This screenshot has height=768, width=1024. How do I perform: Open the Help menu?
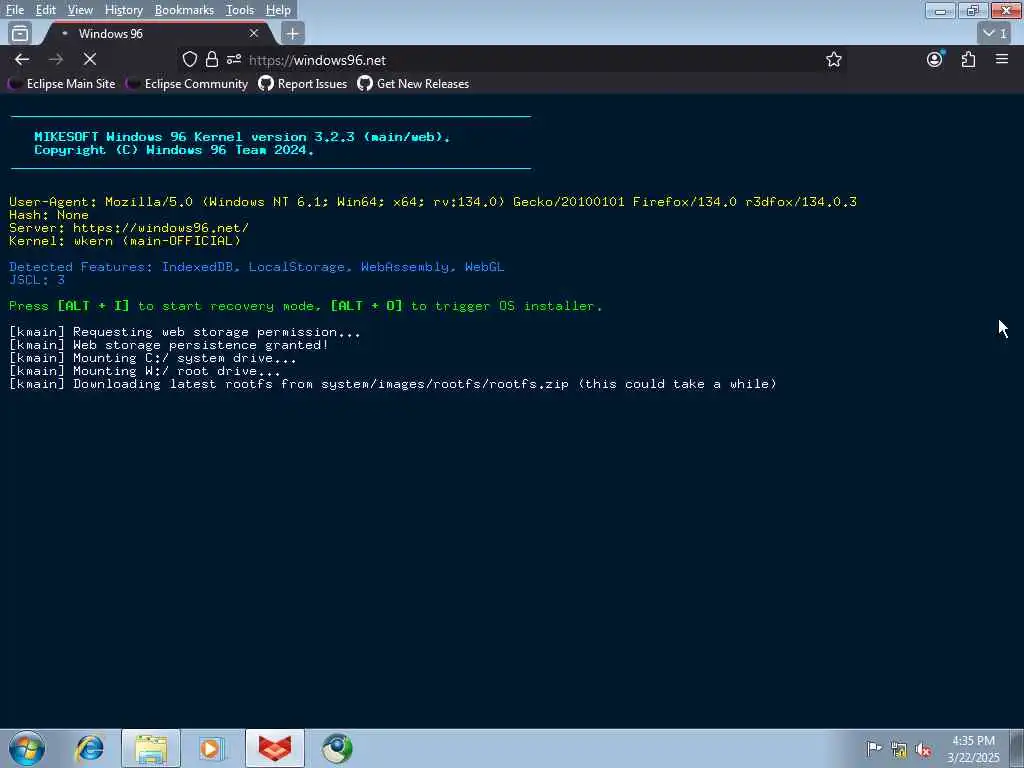coord(278,10)
